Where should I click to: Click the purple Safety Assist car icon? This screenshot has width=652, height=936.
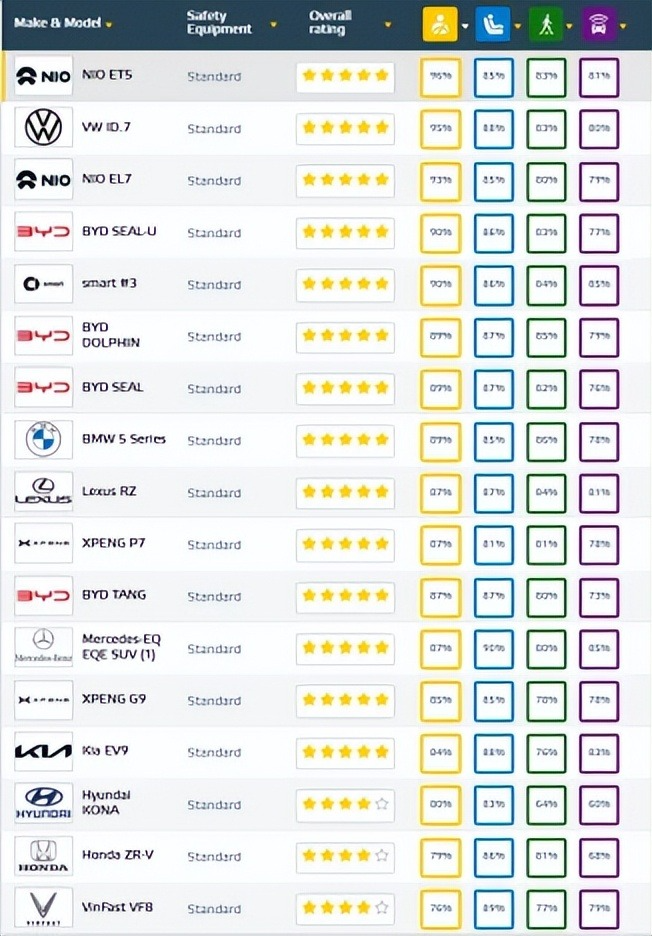click(x=598, y=24)
